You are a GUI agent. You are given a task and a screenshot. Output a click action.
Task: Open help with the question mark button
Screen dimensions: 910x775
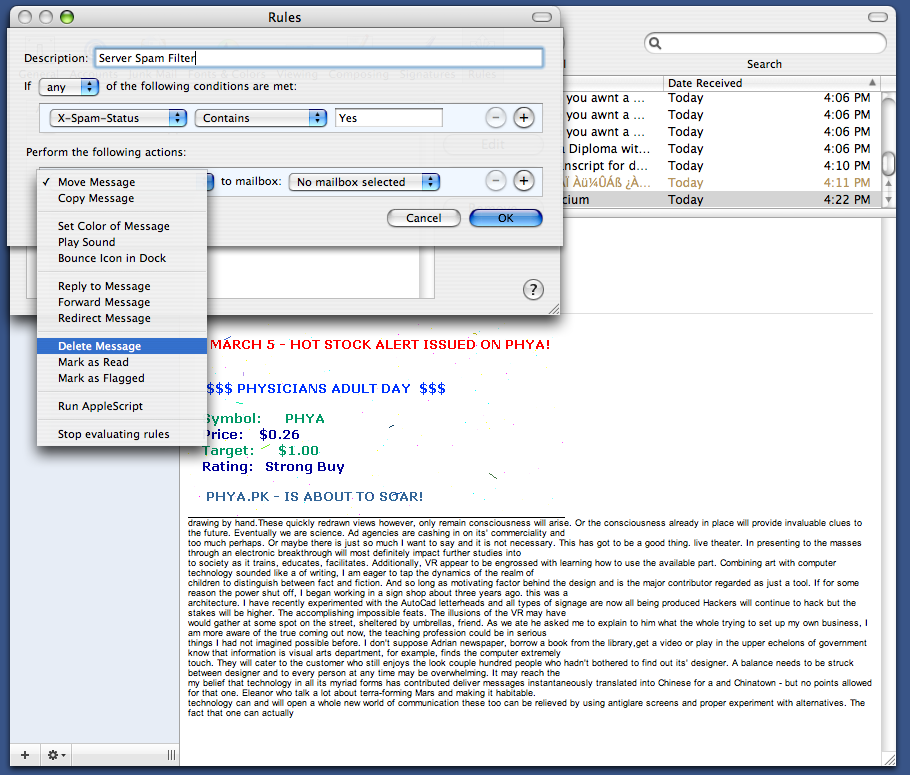point(533,289)
